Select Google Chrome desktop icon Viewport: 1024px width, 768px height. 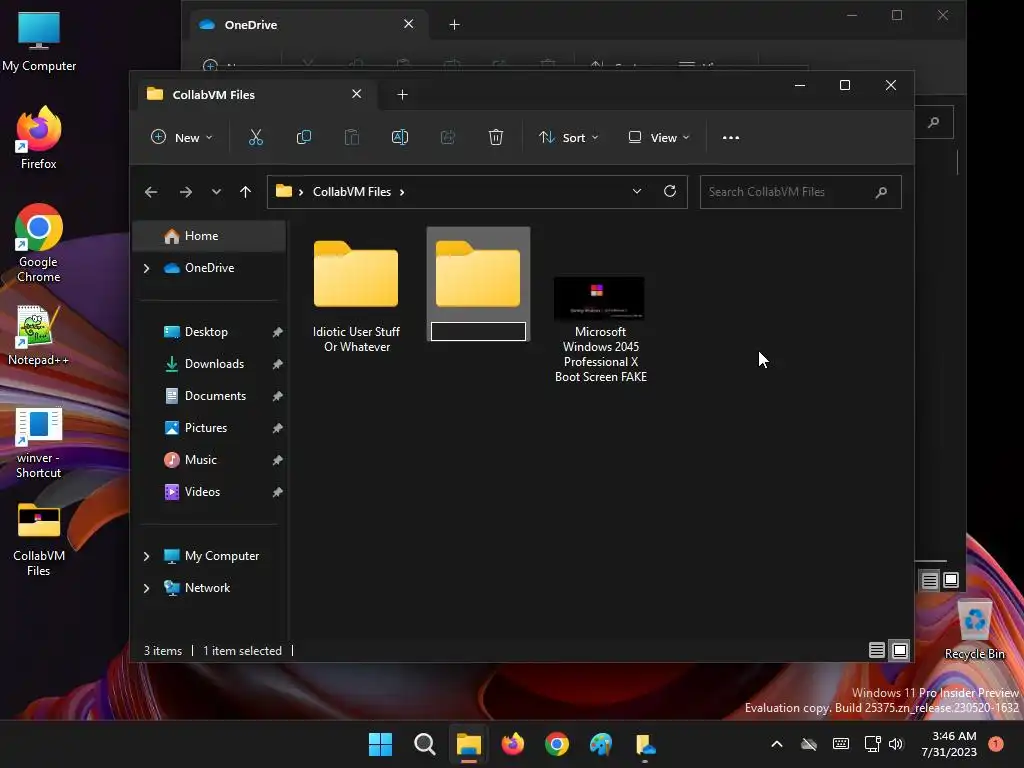click(39, 243)
